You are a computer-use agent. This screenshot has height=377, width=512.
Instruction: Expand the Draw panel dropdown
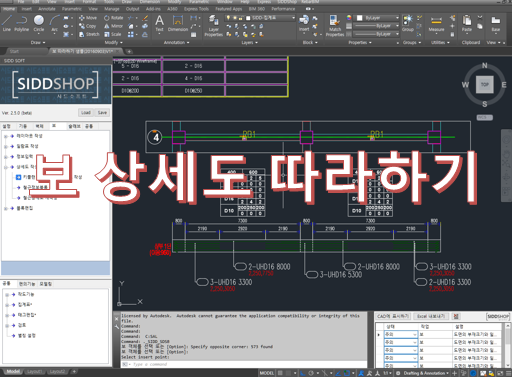point(38,43)
